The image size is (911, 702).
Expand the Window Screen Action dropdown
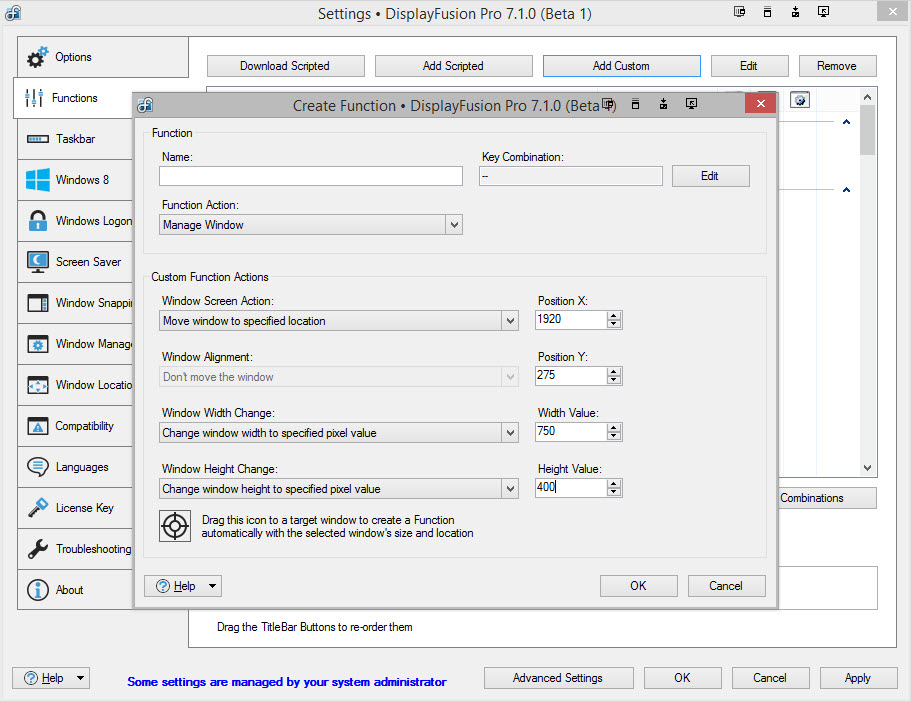coord(338,321)
